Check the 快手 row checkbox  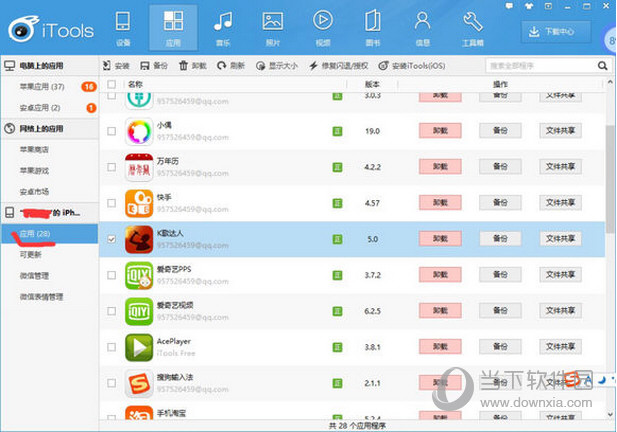[112, 203]
